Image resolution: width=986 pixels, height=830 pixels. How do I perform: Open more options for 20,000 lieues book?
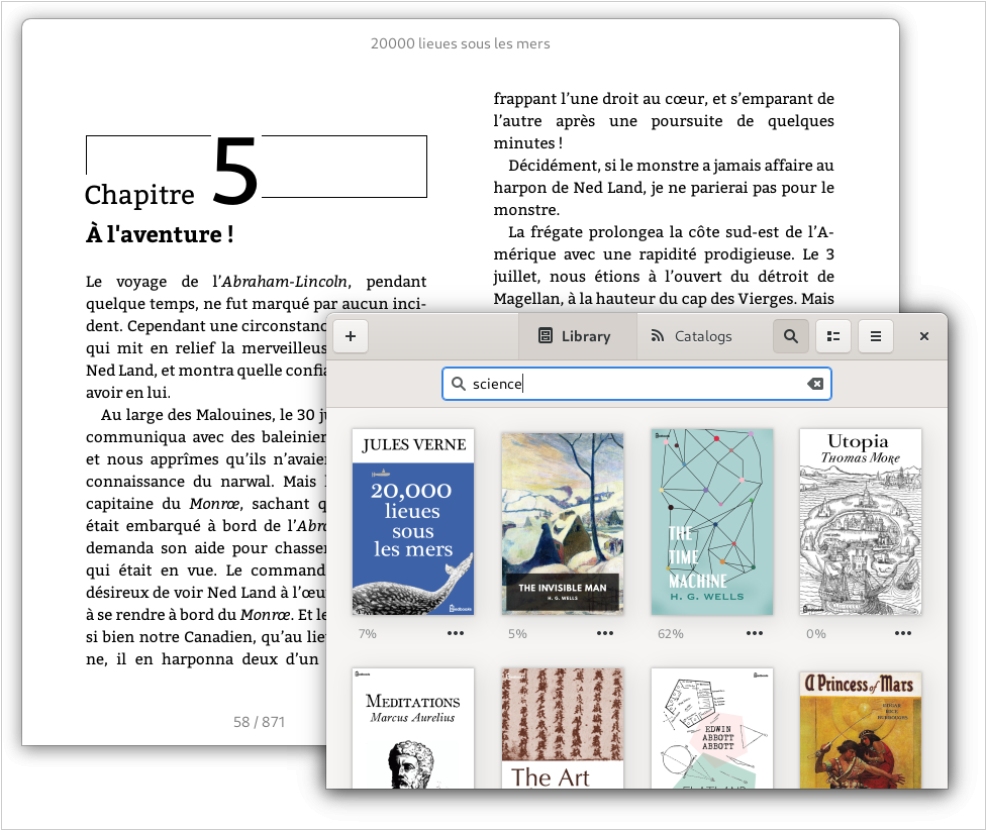(455, 633)
